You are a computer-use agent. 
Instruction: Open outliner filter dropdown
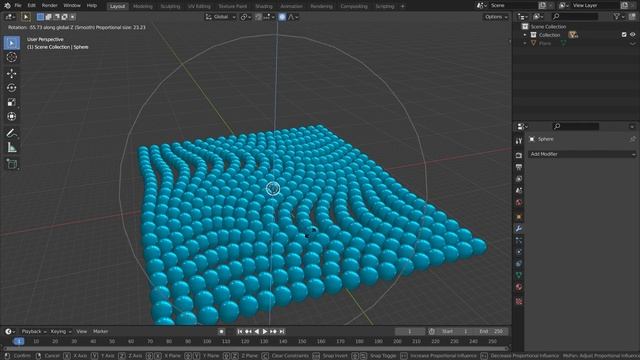coord(619,16)
